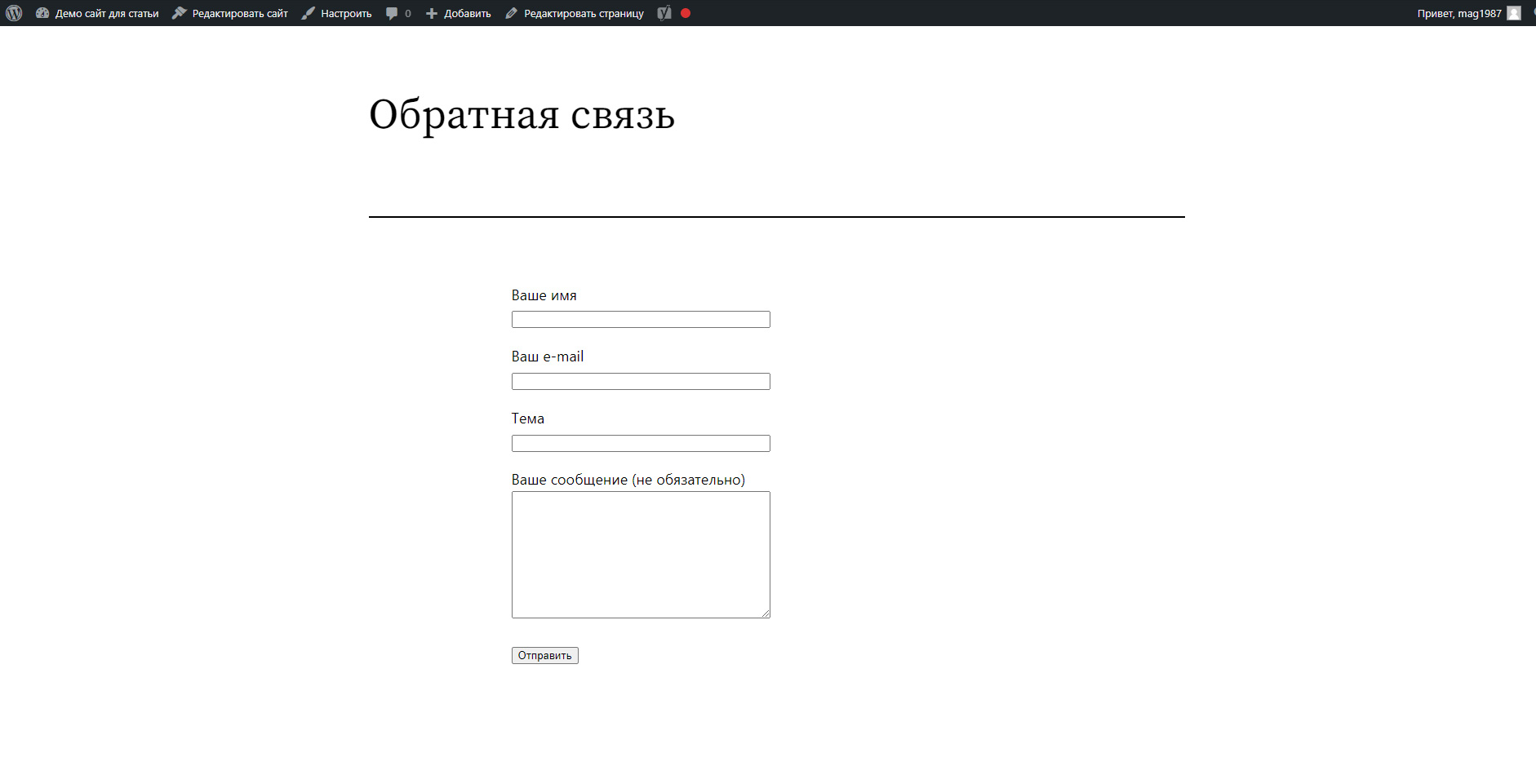
Task: Focus the "Тема" input field
Action: click(641, 444)
